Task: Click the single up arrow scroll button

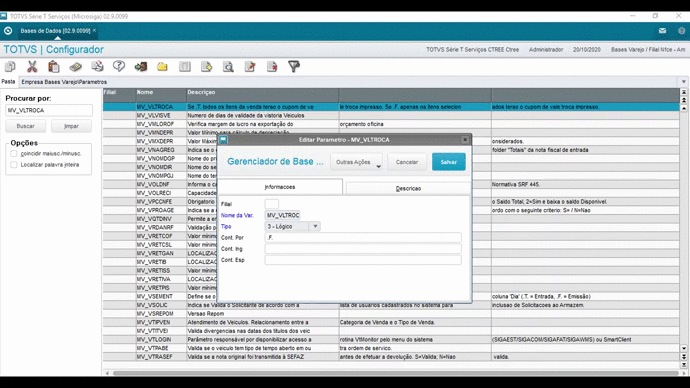Action: click(x=684, y=108)
